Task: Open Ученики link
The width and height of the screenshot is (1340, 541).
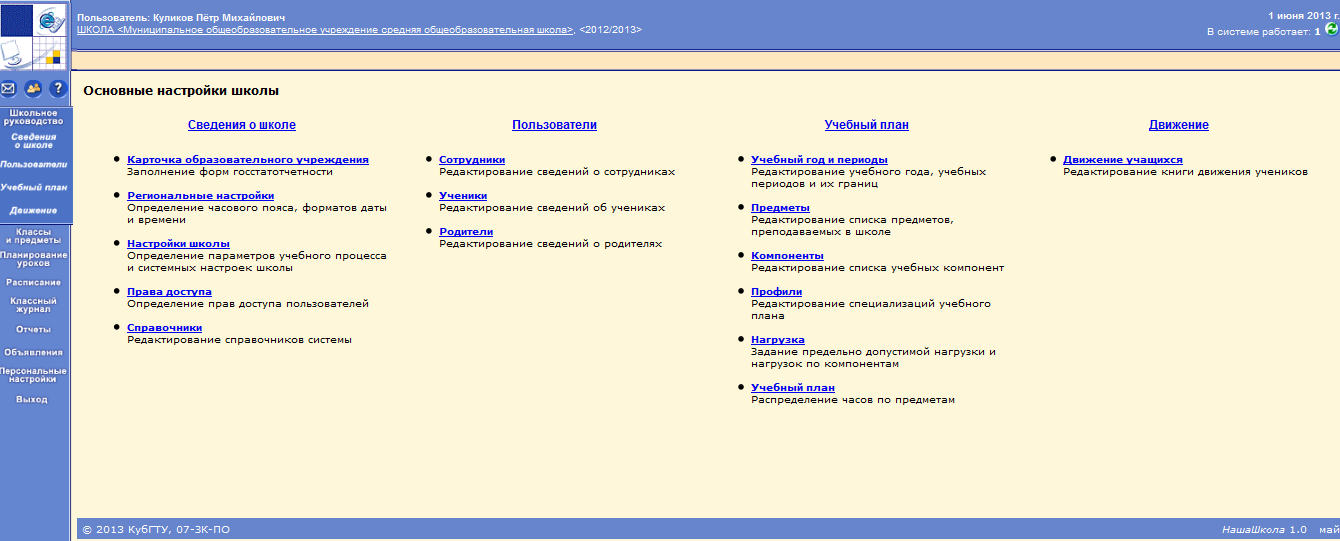Action: pyautogui.click(x=463, y=195)
